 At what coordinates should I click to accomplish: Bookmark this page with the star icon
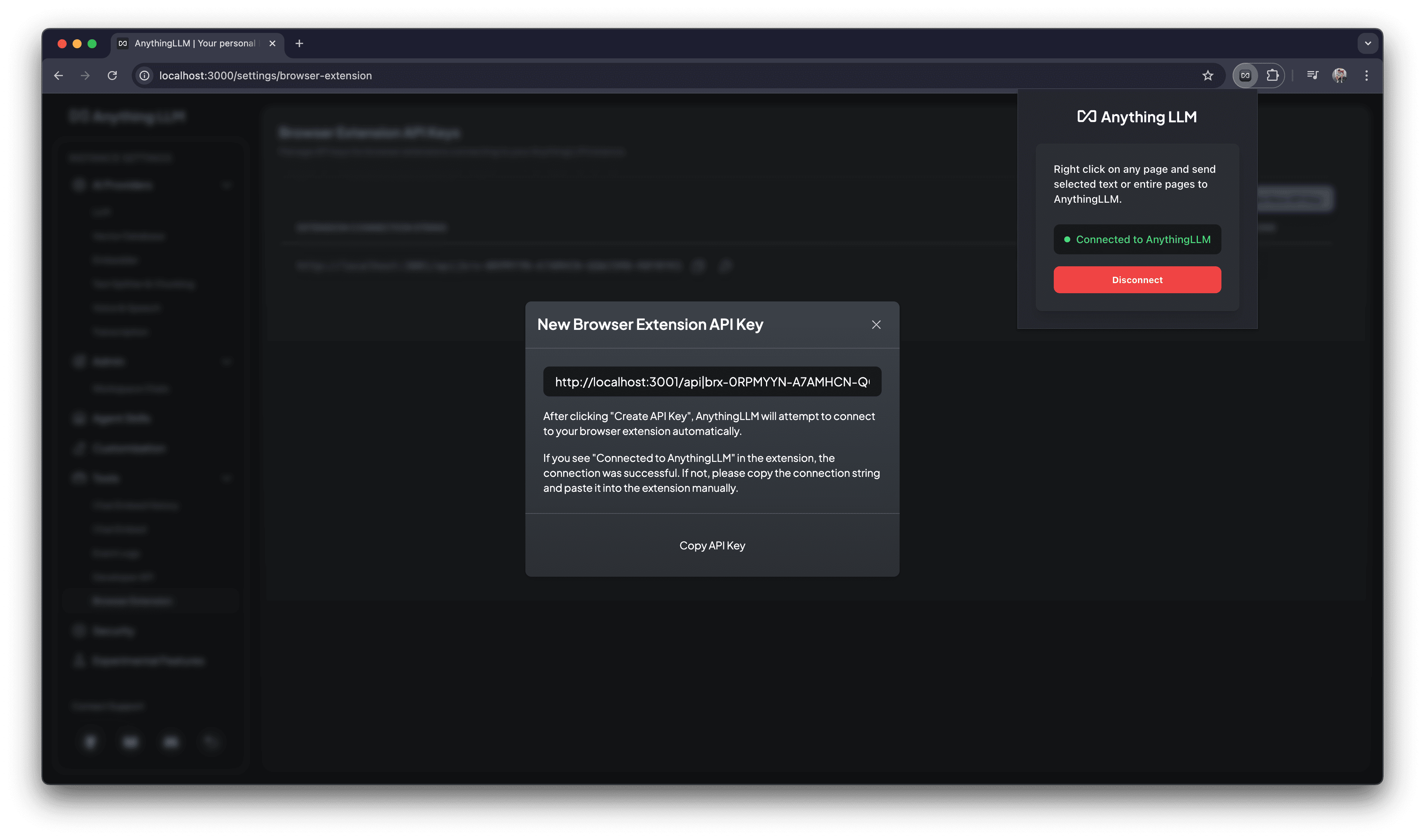[1208, 75]
